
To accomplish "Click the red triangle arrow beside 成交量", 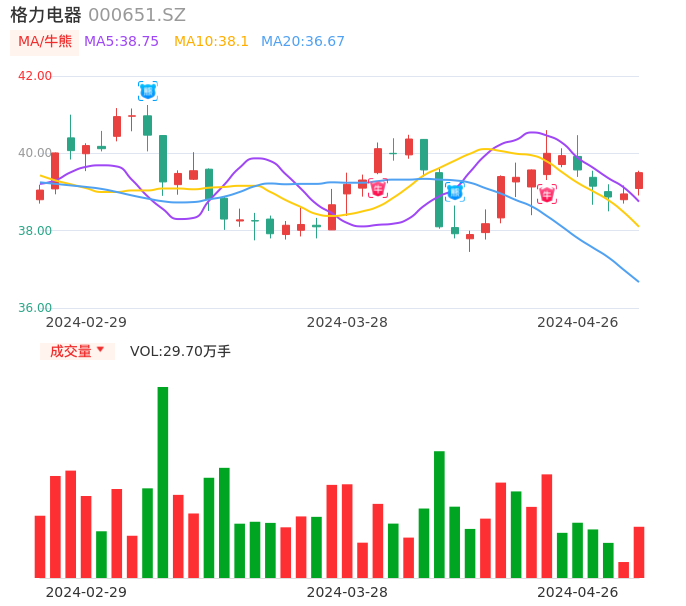I will pyautogui.click(x=100, y=350).
